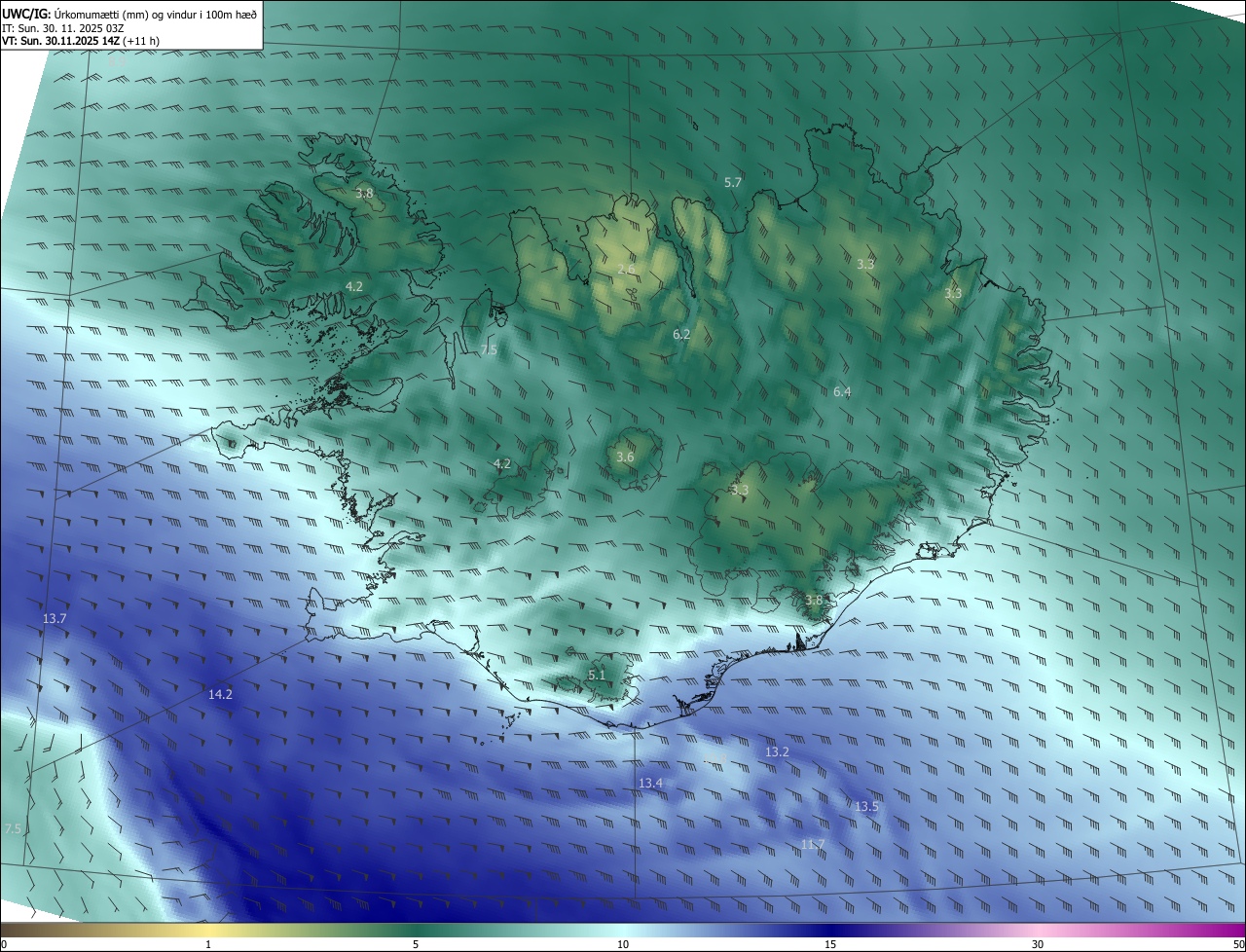Click the 14.2 value label over the sea
The image size is (1246, 952).
(220, 694)
